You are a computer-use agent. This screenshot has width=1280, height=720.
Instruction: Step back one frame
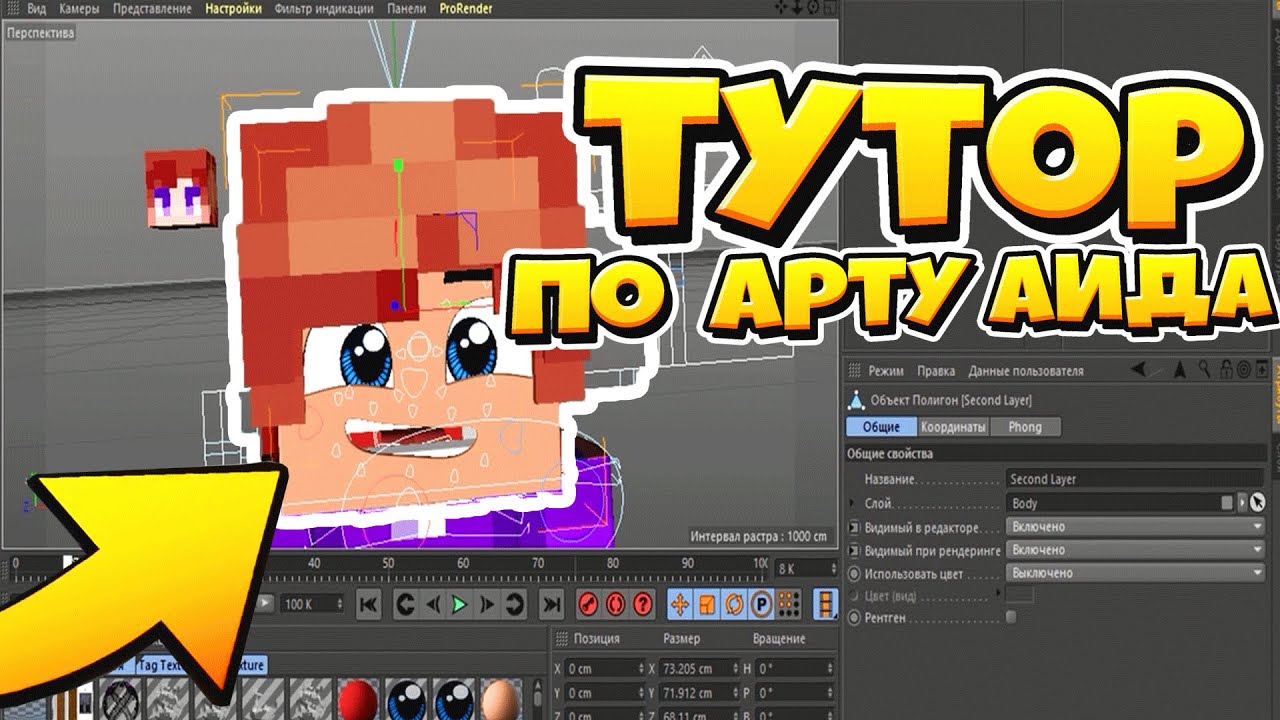pyautogui.click(x=432, y=604)
